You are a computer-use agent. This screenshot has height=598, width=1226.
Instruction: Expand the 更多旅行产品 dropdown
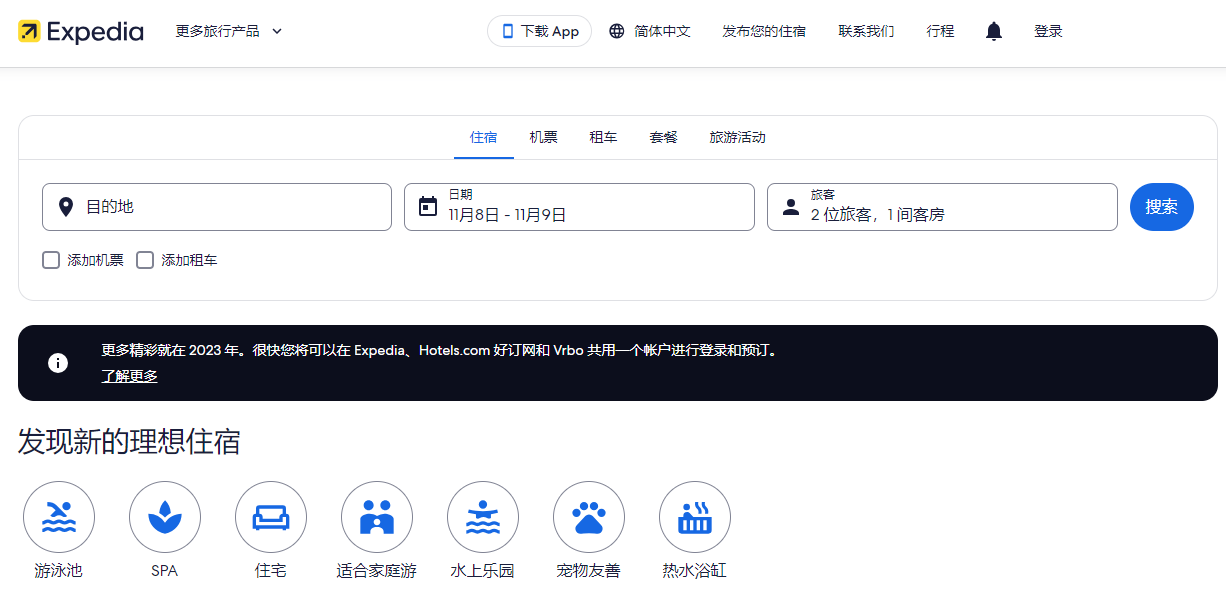[229, 31]
